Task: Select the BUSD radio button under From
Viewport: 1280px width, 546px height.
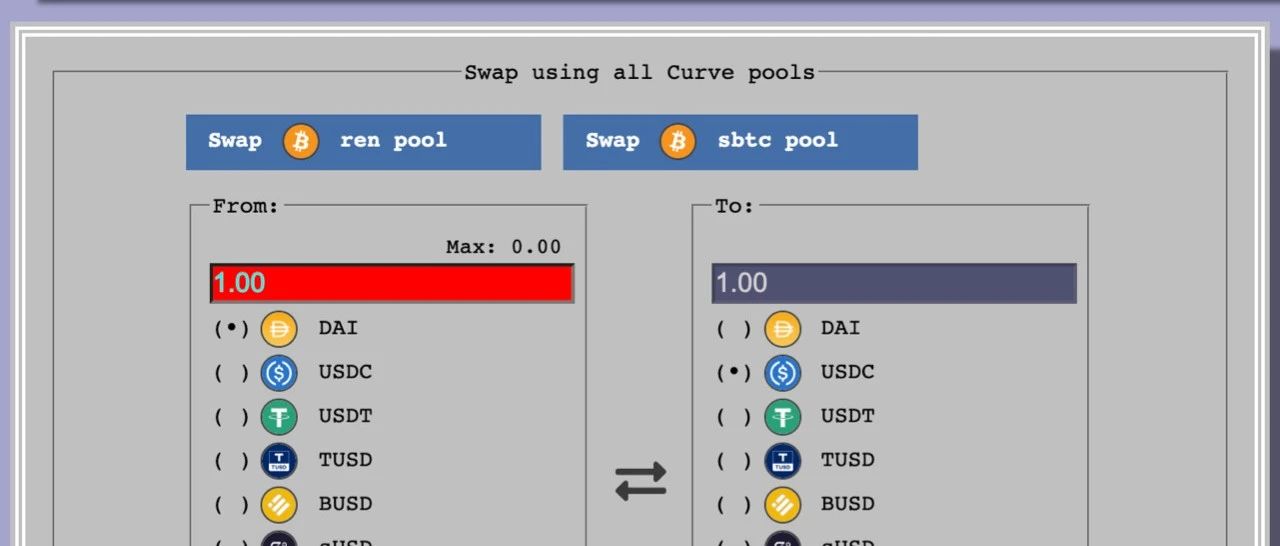Action: point(231,504)
